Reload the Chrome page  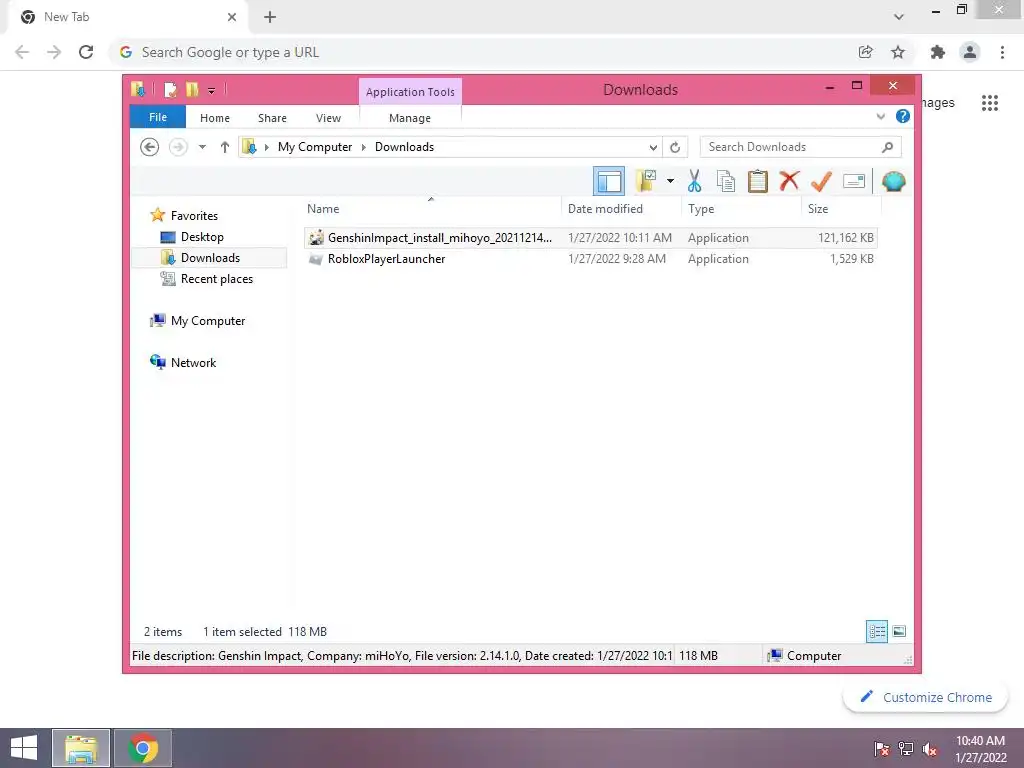(86, 52)
